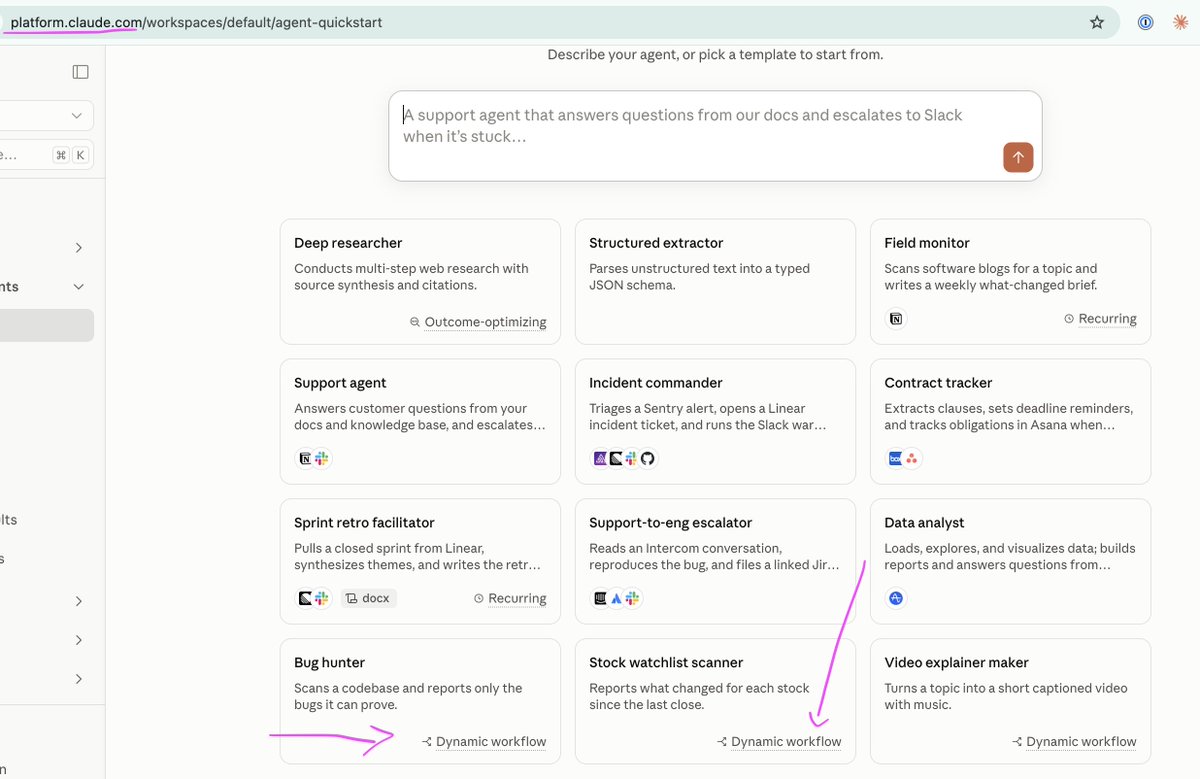The width and height of the screenshot is (1200, 779).
Task: Pick the Support agent template title
Action: (x=340, y=383)
